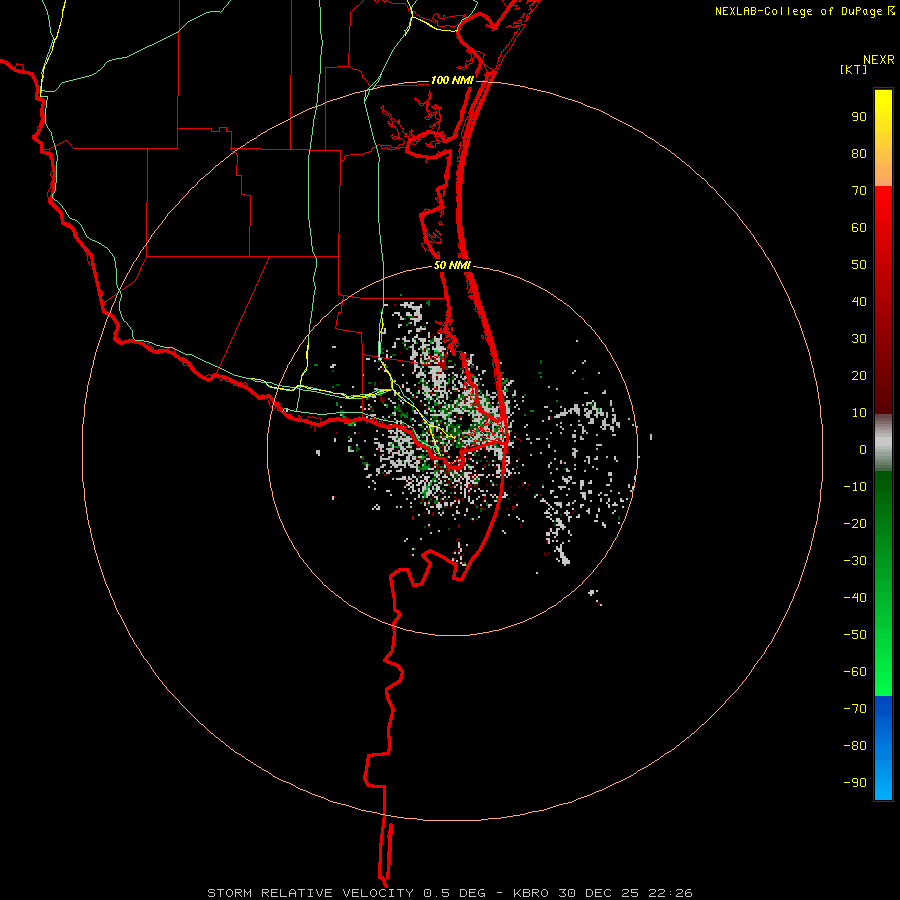The width and height of the screenshot is (900, 900).
Task: Click the -80 value on velocity scale
Action: tap(855, 746)
